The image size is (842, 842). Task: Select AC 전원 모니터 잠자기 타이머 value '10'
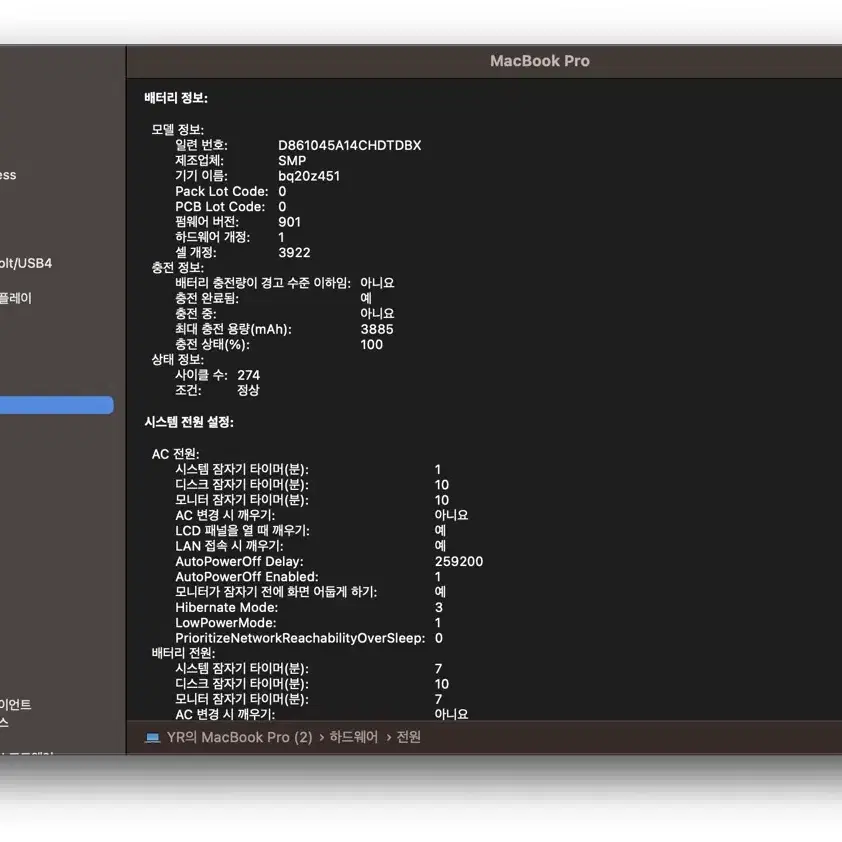click(441, 500)
